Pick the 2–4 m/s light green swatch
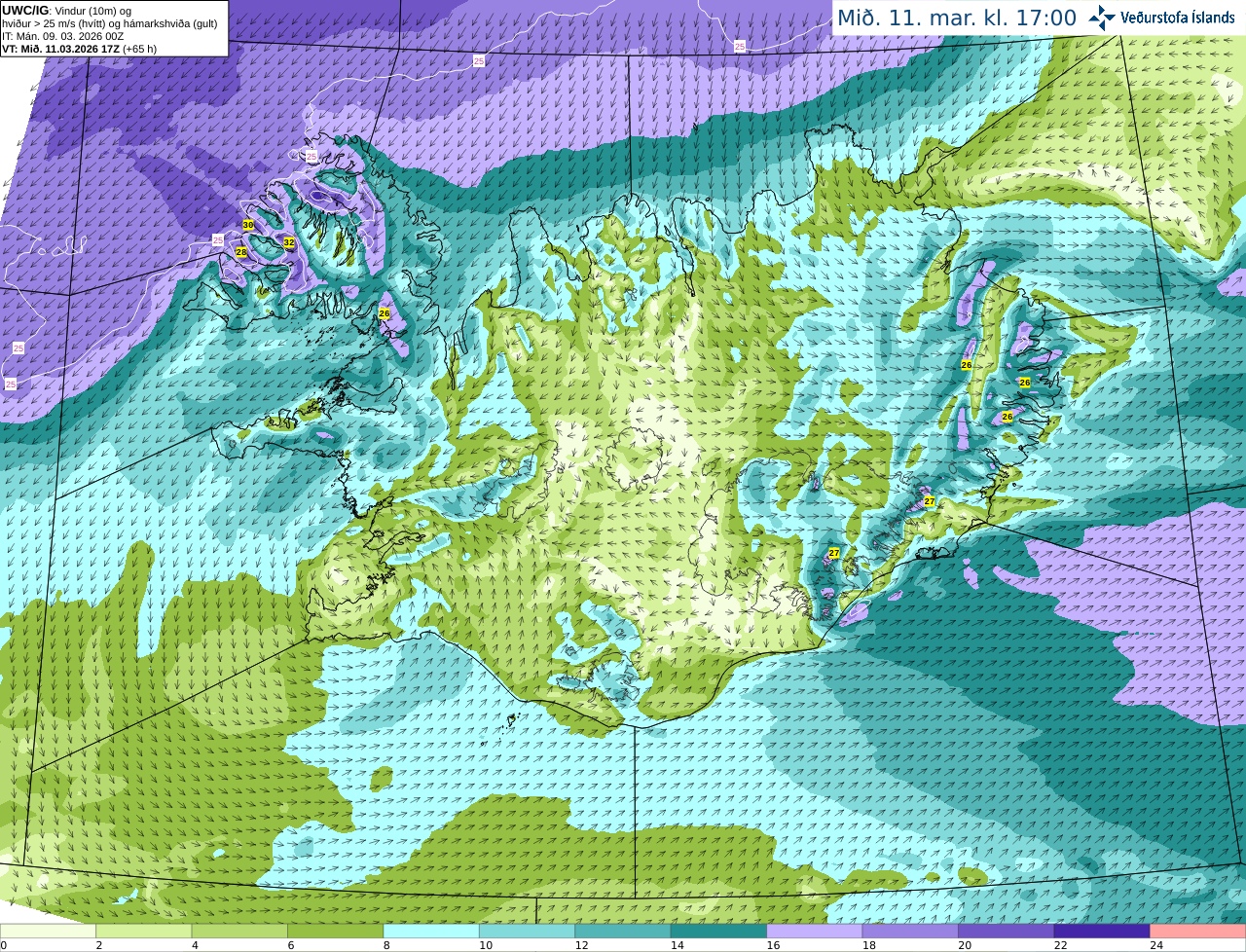This screenshot has height=952, width=1246. click(x=144, y=932)
